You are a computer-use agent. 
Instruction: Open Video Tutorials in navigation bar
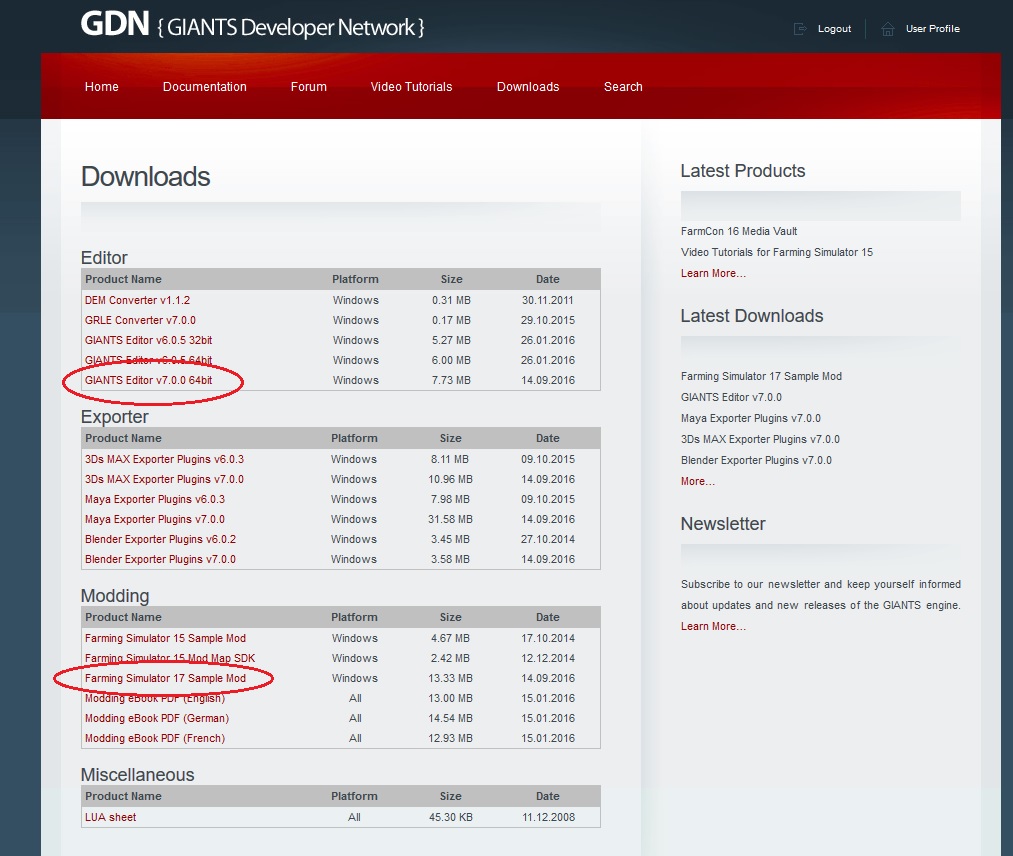412,87
